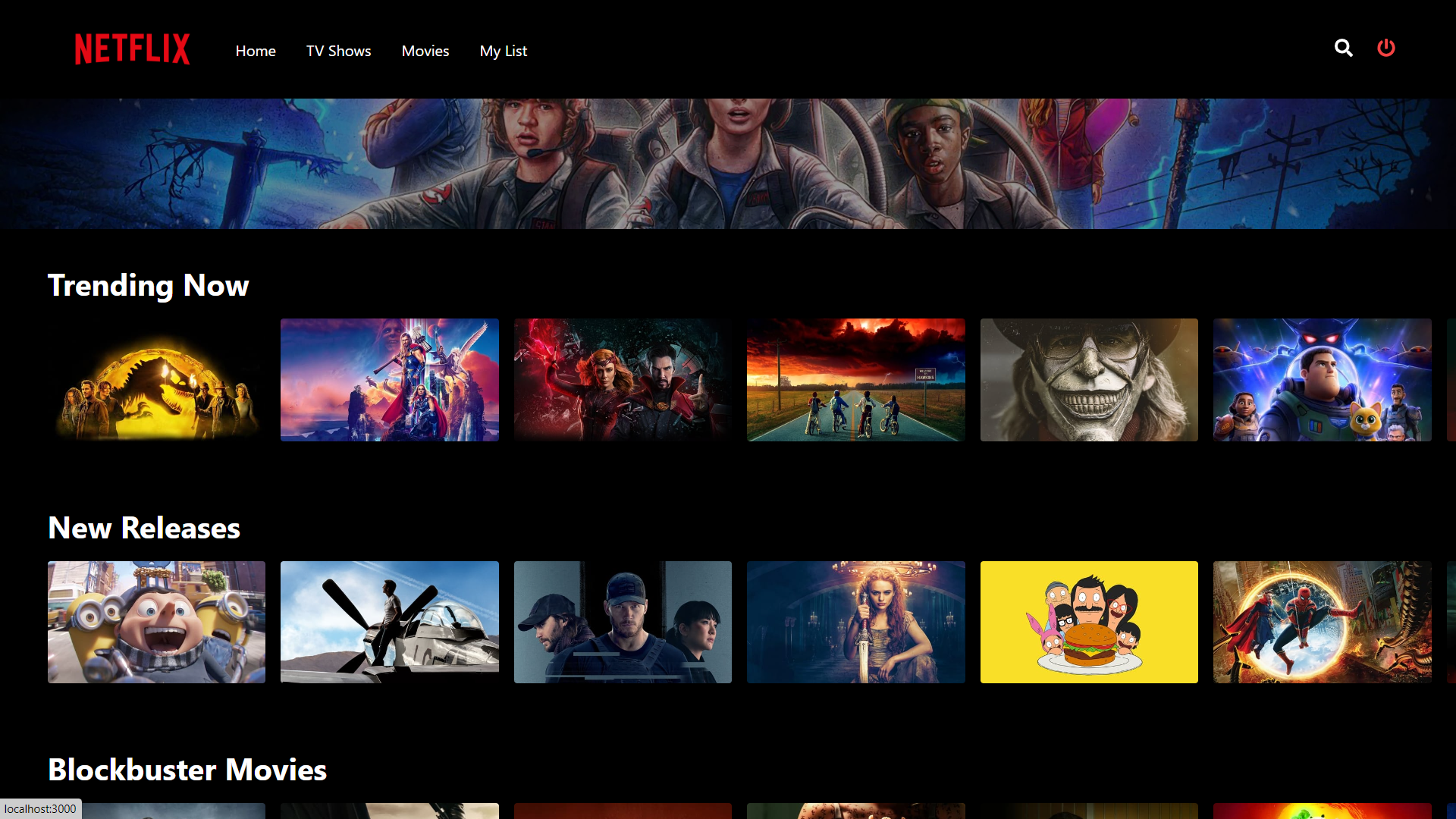Image resolution: width=1456 pixels, height=819 pixels.
Task: Click the New Releases heading
Action: 143,529
